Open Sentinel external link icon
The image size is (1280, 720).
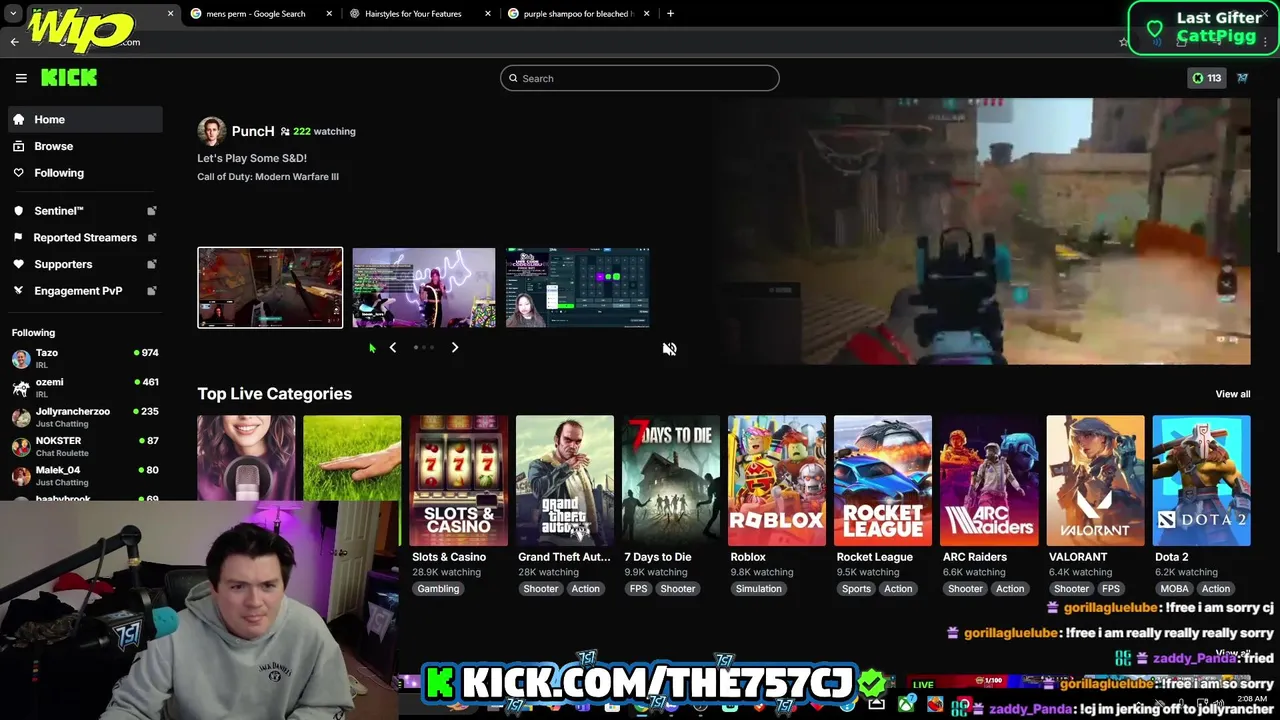pyautogui.click(x=152, y=211)
